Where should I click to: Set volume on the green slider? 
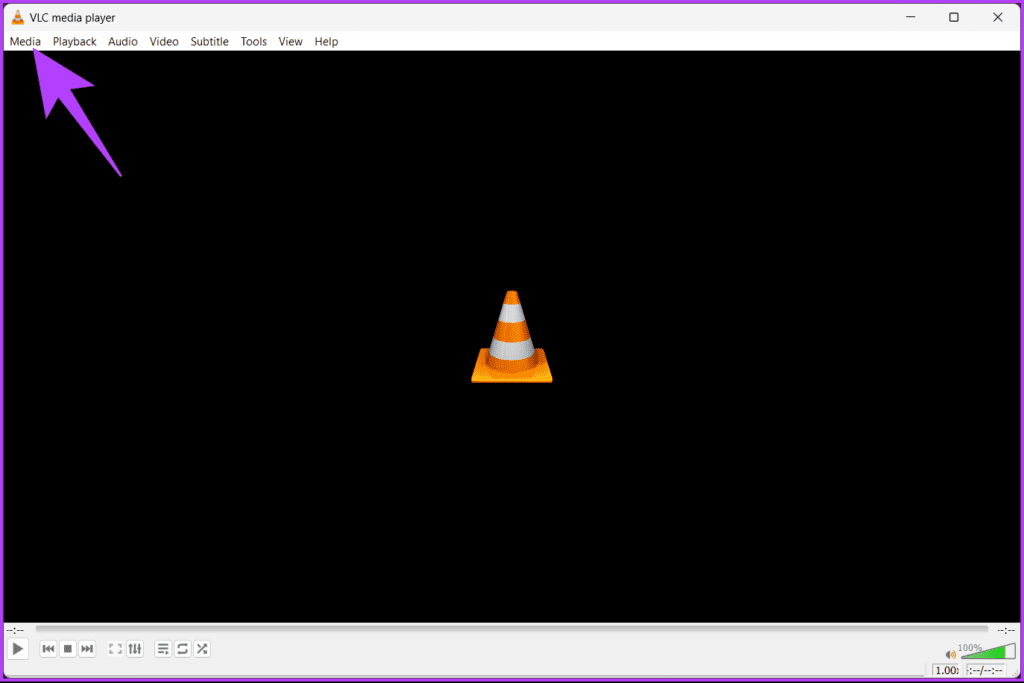(987, 652)
